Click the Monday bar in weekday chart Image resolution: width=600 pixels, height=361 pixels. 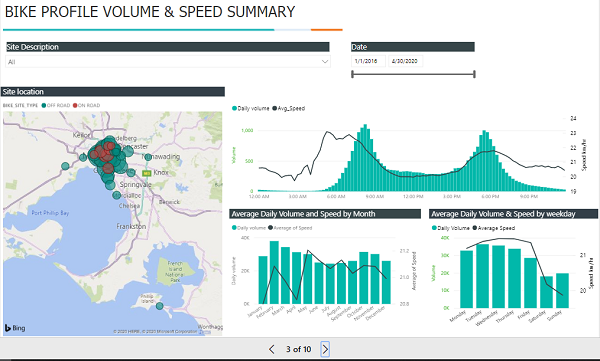(466, 279)
